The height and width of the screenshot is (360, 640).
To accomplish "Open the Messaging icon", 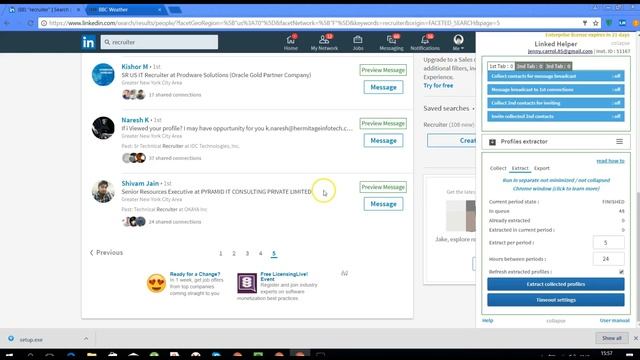I will tap(391, 42).
